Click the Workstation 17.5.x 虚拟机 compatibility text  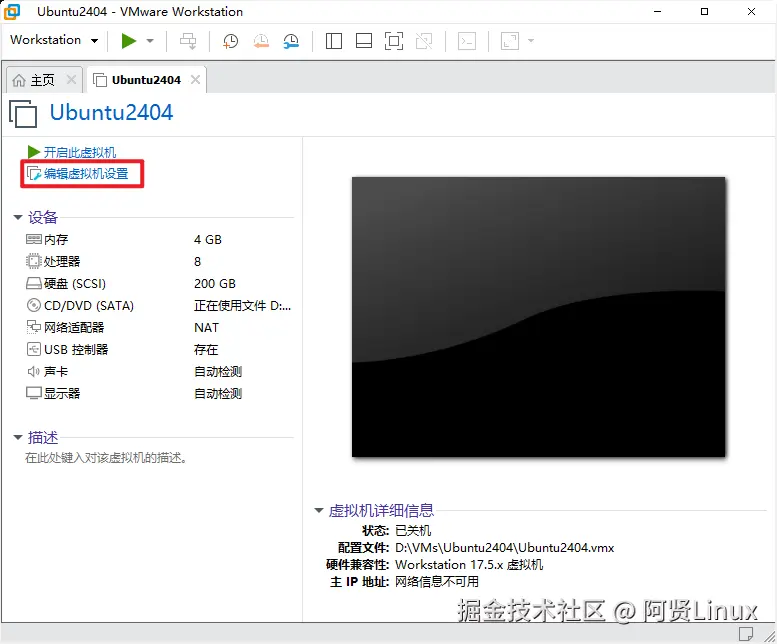469,565
